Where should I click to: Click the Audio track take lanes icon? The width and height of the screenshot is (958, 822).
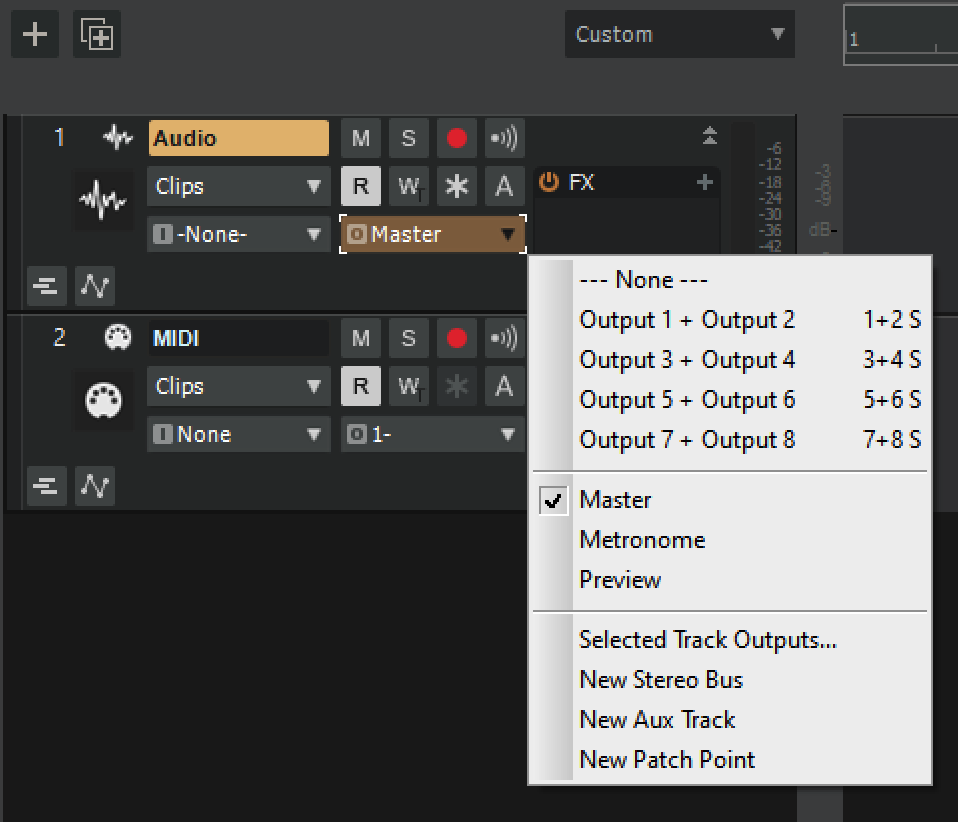(46, 285)
